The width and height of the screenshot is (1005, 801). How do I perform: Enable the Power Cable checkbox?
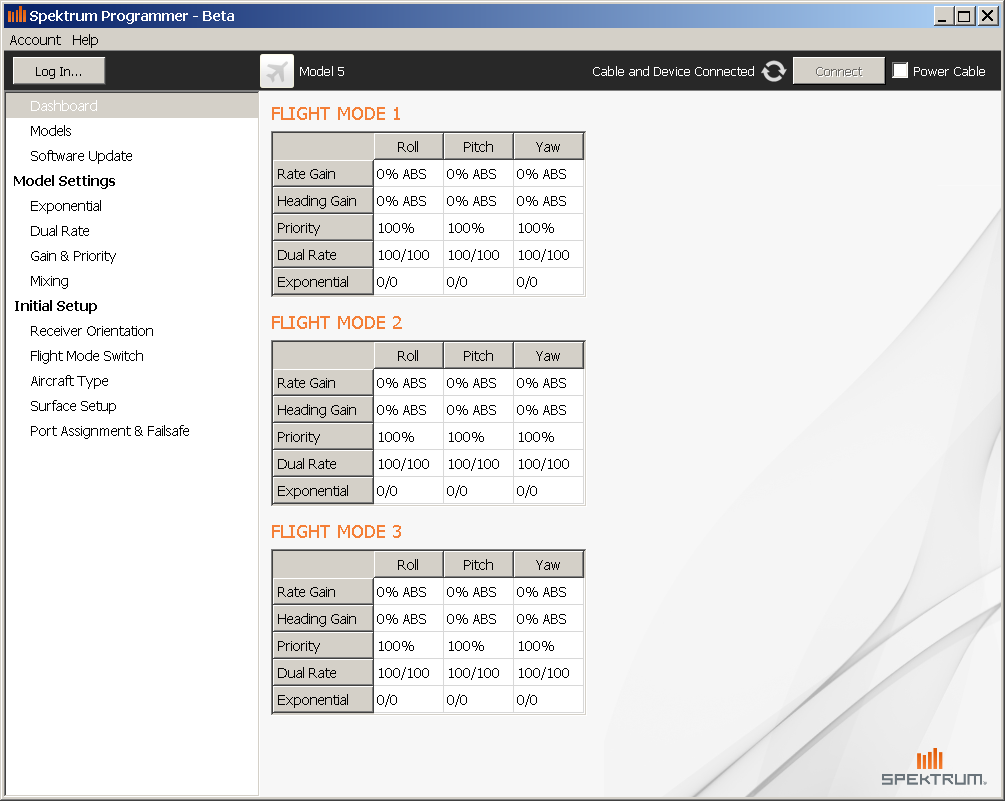(900, 71)
